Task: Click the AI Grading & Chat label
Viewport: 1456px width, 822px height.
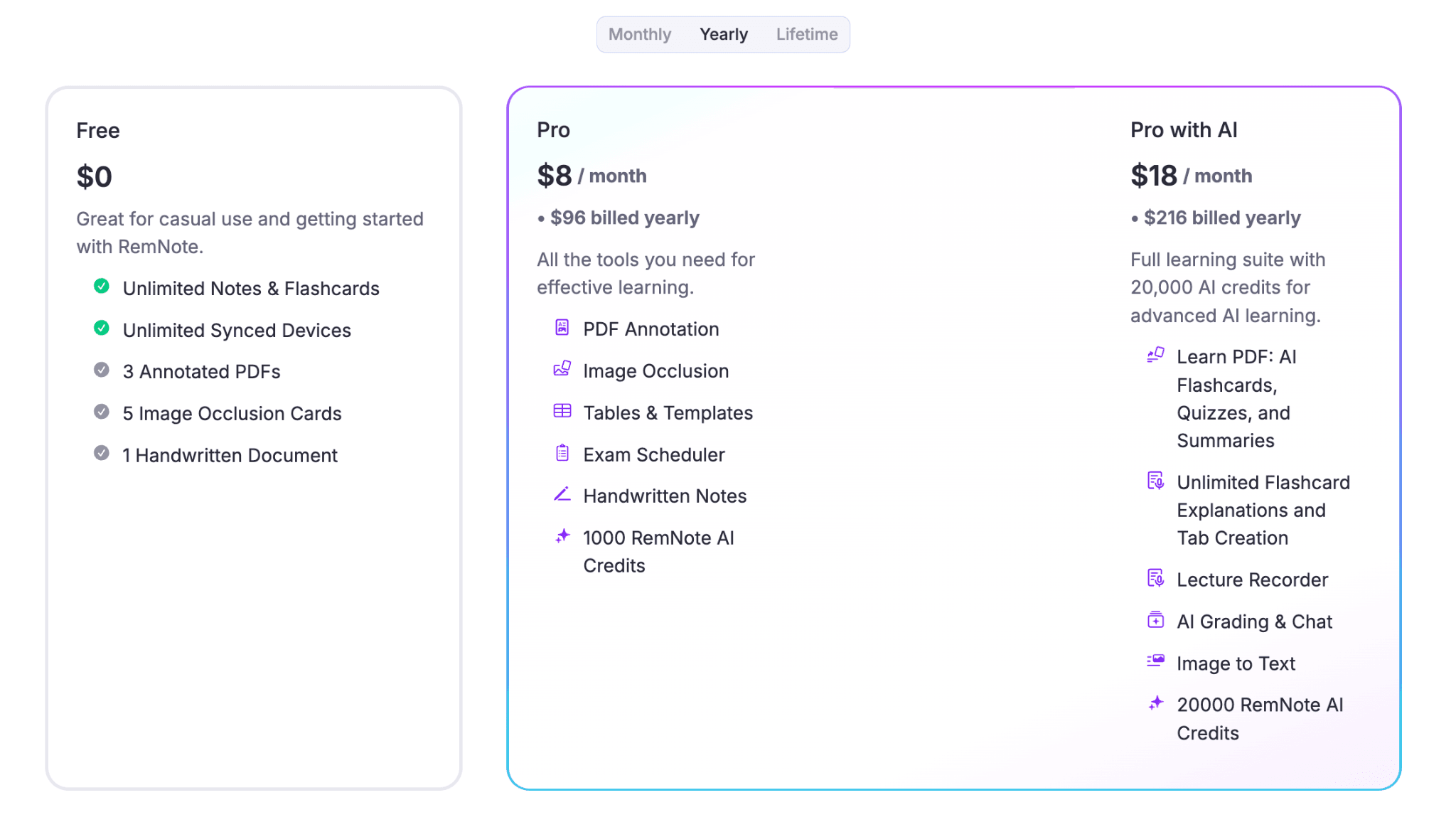Action: point(1254,622)
